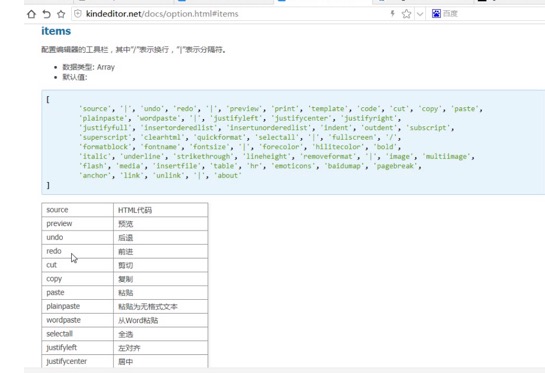Open the address bar dropdown chevron
Viewport: 545px width, 373px height.
[x=420, y=14]
